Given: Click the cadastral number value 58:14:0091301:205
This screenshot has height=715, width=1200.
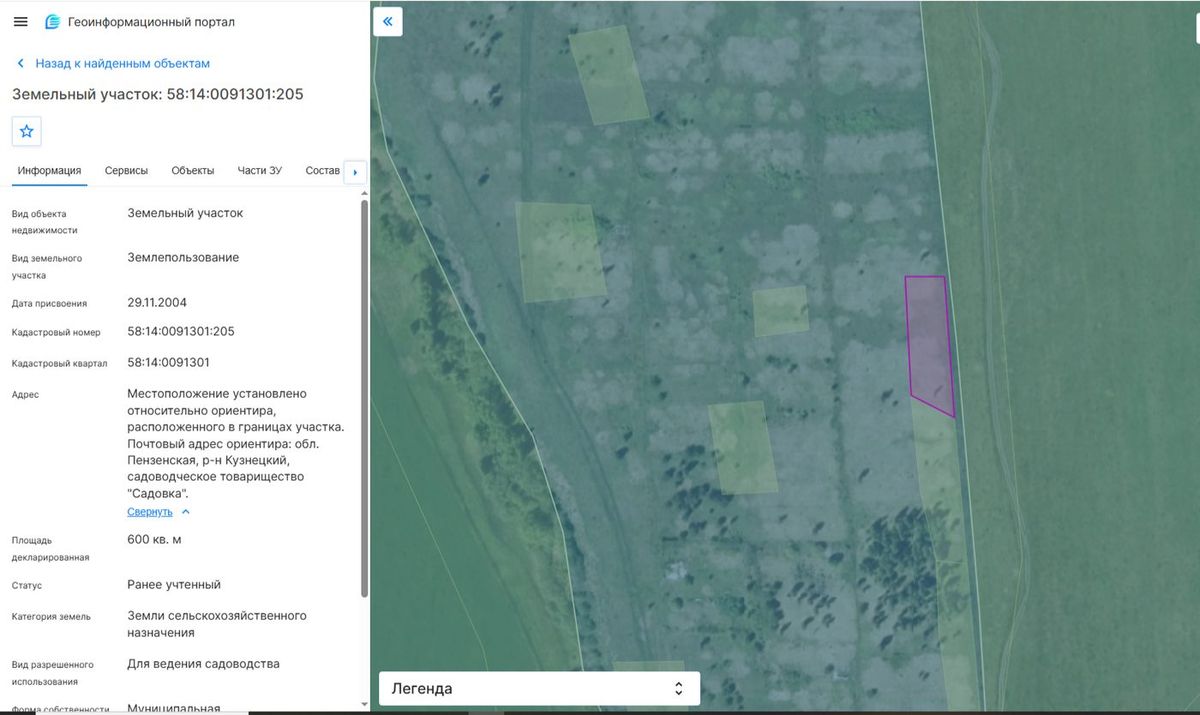Looking at the screenshot, I should point(181,331).
